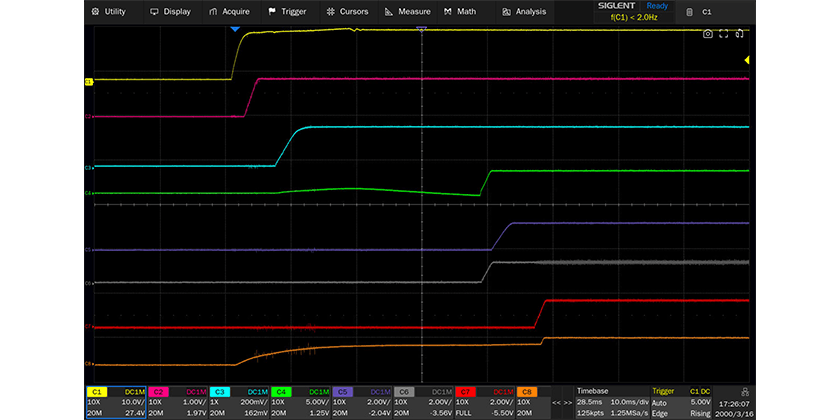Click the left channel scroll arrow (<<)
840x420 pixels.
(556, 401)
